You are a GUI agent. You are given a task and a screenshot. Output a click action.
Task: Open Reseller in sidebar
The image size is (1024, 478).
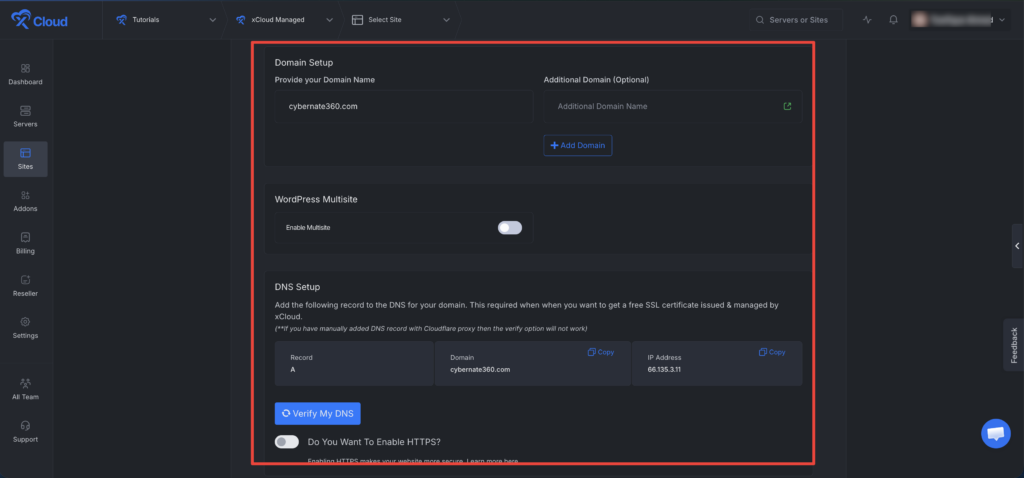pyautogui.click(x=25, y=286)
